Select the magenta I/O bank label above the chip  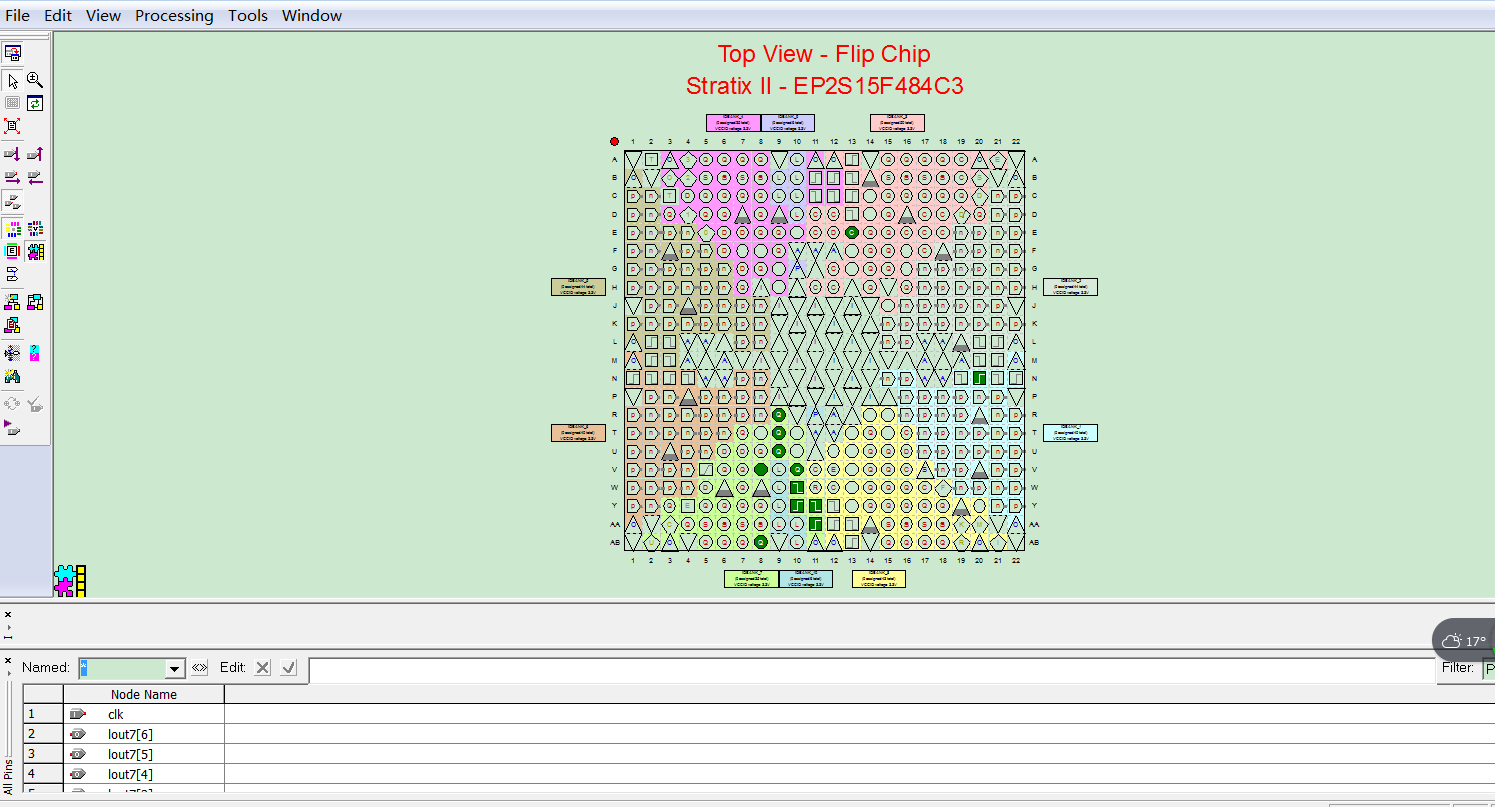click(733, 123)
